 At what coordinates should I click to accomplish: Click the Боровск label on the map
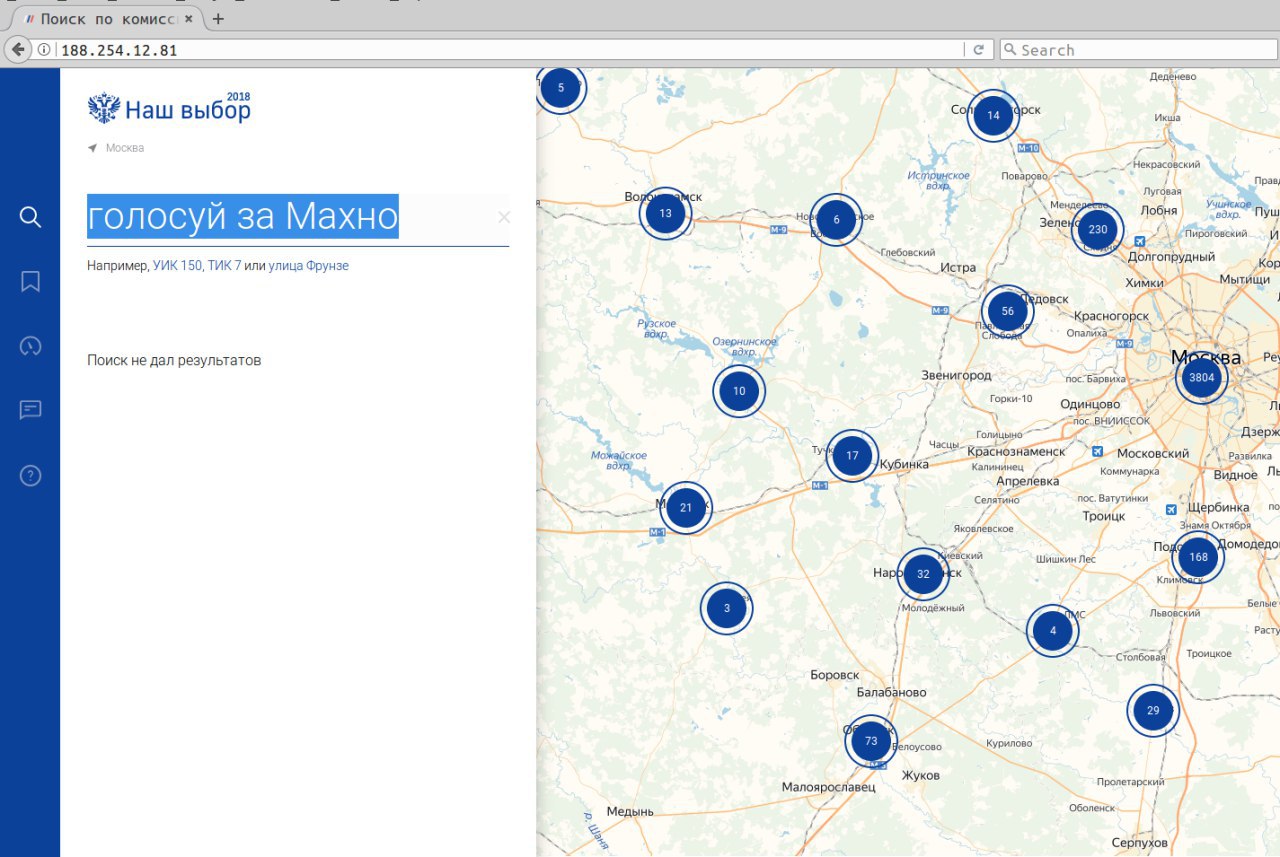[x=834, y=675]
